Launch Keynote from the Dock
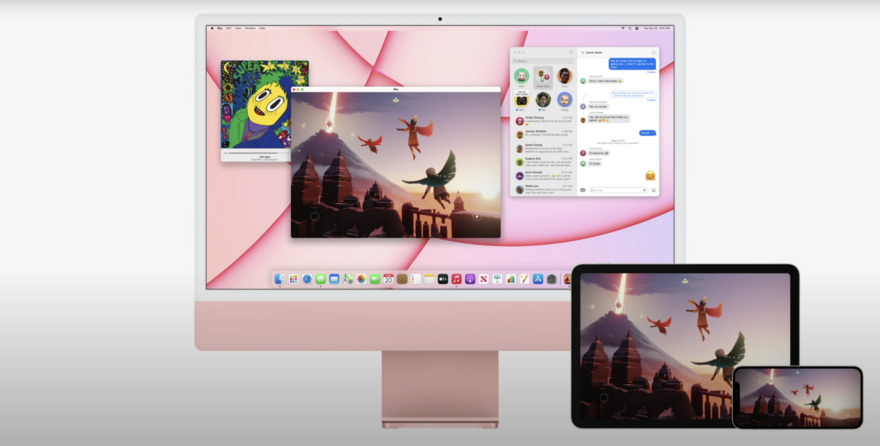Screen dimensions: 880x446 497,279
